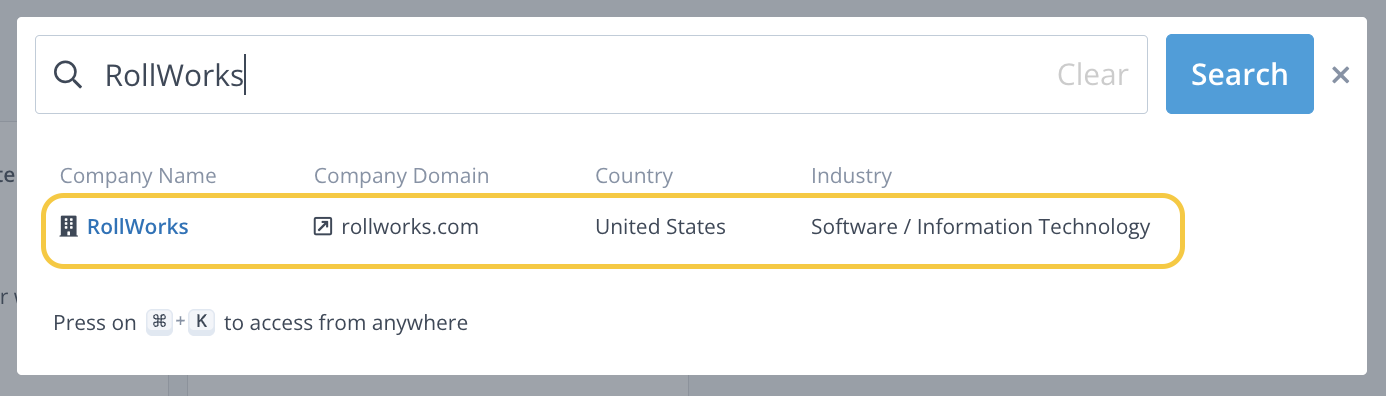Click the Country column header
This screenshot has width=1386, height=396.
634,176
